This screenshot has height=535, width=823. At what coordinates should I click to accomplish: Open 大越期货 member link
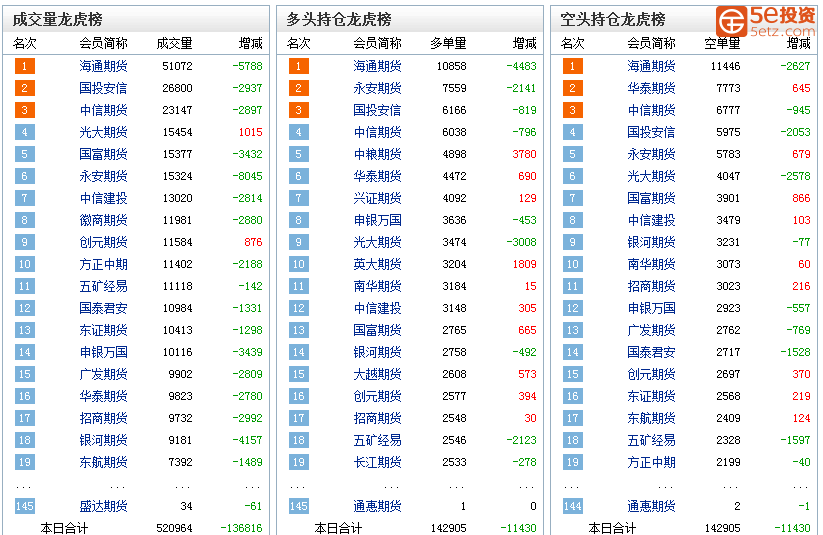tap(377, 374)
